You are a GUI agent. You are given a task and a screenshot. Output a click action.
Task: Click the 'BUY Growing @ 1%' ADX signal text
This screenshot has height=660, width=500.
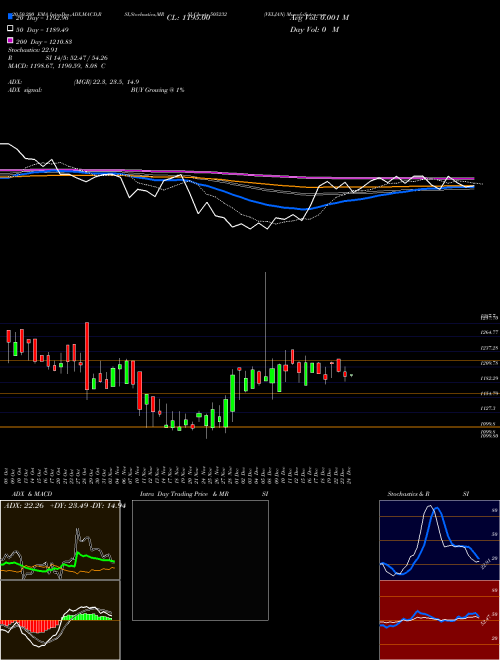pos(157,90)
